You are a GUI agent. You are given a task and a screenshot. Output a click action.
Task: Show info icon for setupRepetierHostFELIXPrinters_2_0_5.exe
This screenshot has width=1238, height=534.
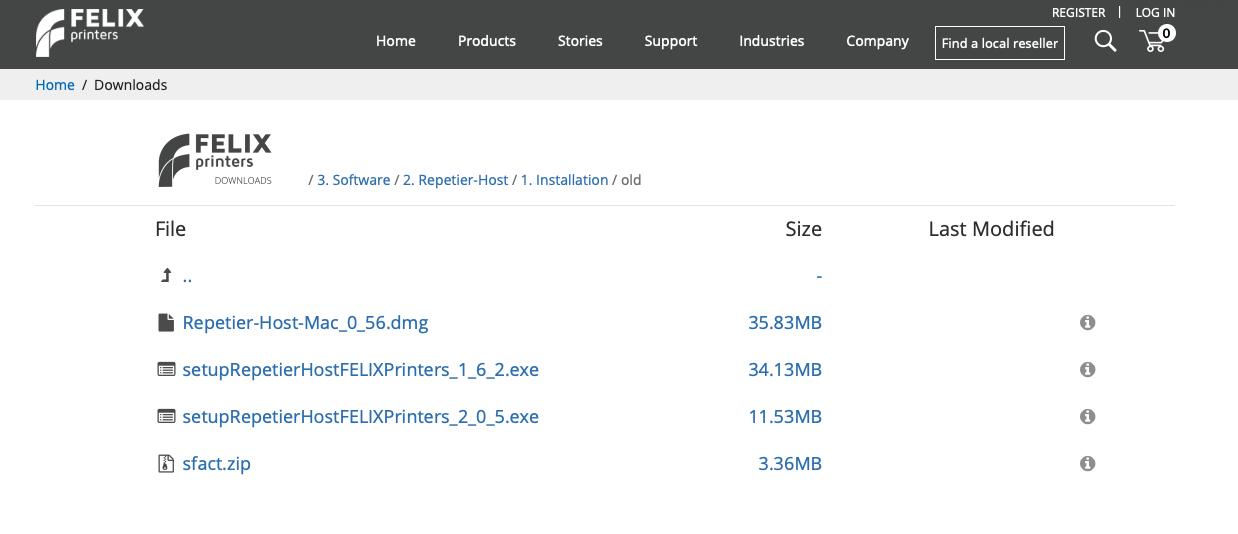click(x=1087, y=417)
